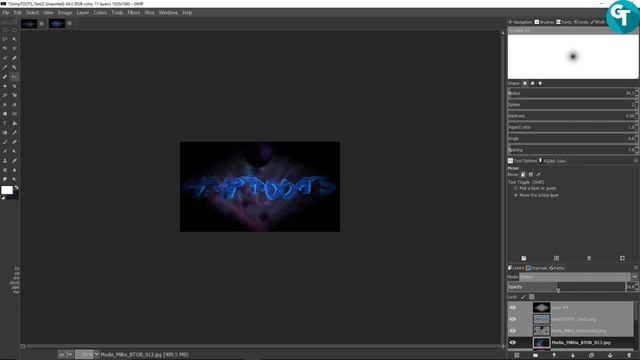The image size is (640, 360).
Task: Hide the Media_Militia_BTOB_013.jpg layer
Action: (513, 343)
